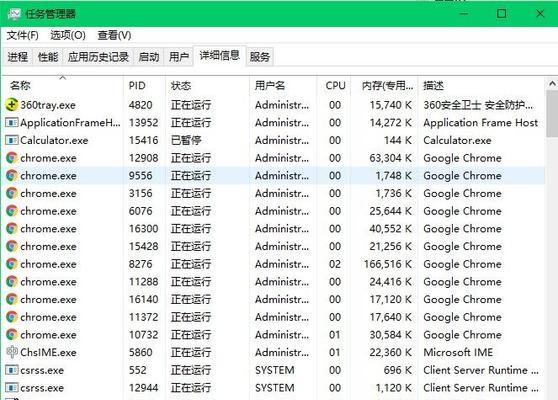The height and width of the screenshot is (400, 558).
Task: Switch to the 性能 tab
Action: pyautogui.click(x=48, y=57)
